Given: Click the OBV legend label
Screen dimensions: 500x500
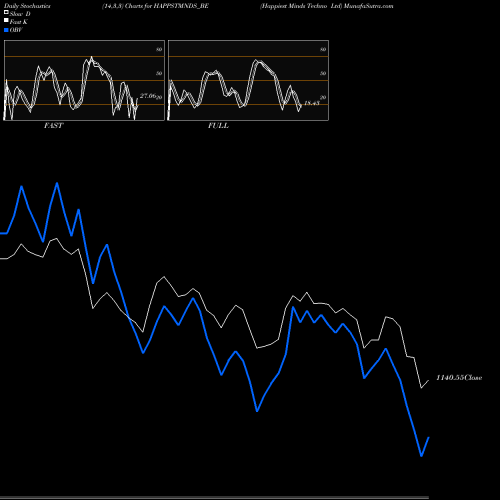Looking at the screenshot, I should click(x=16, y=30).
